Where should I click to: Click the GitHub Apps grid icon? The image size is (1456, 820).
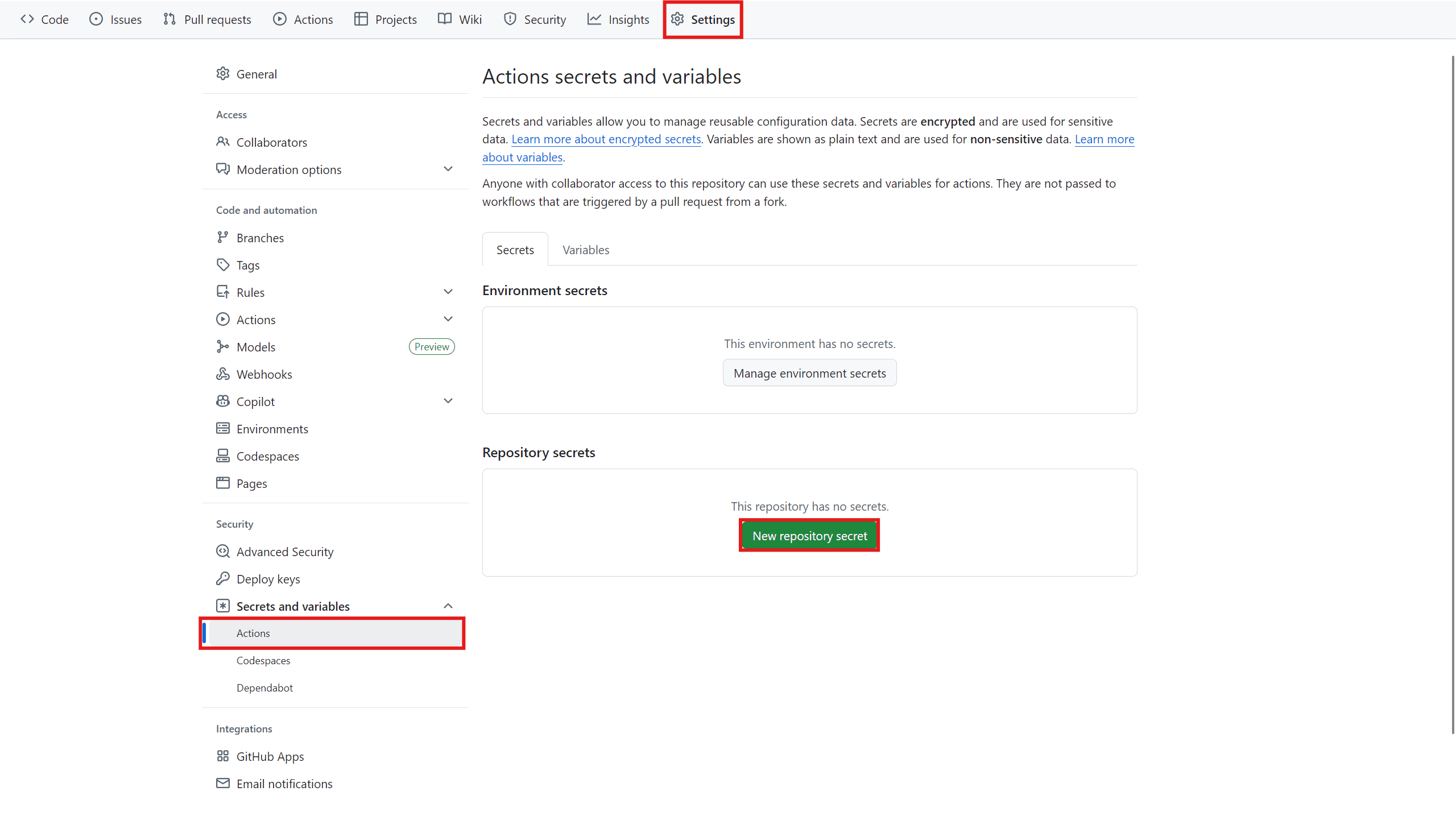coord(223,756)
